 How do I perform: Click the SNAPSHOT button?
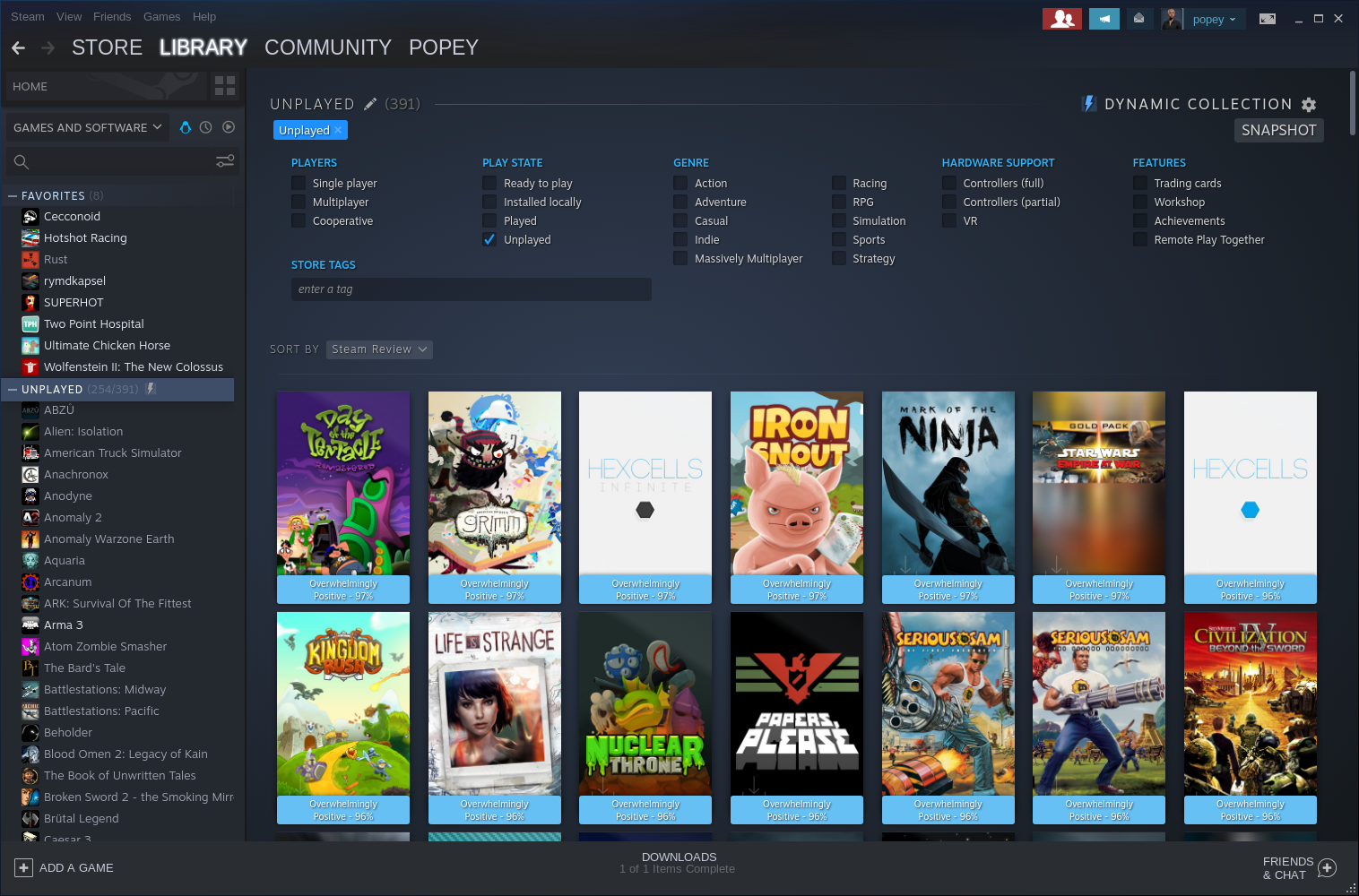point(1279,130)
